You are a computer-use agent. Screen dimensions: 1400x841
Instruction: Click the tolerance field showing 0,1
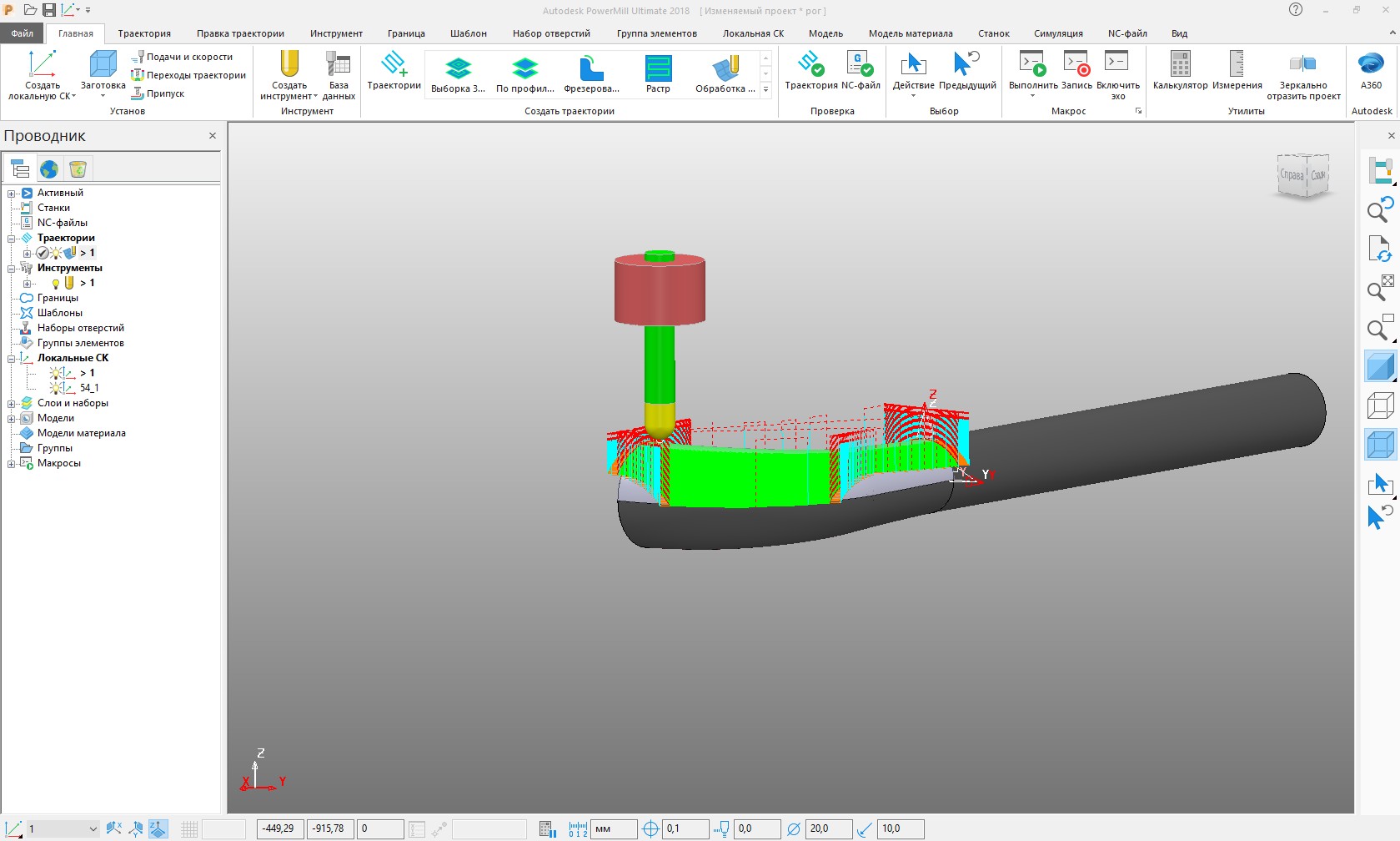[x=684, y=828]
